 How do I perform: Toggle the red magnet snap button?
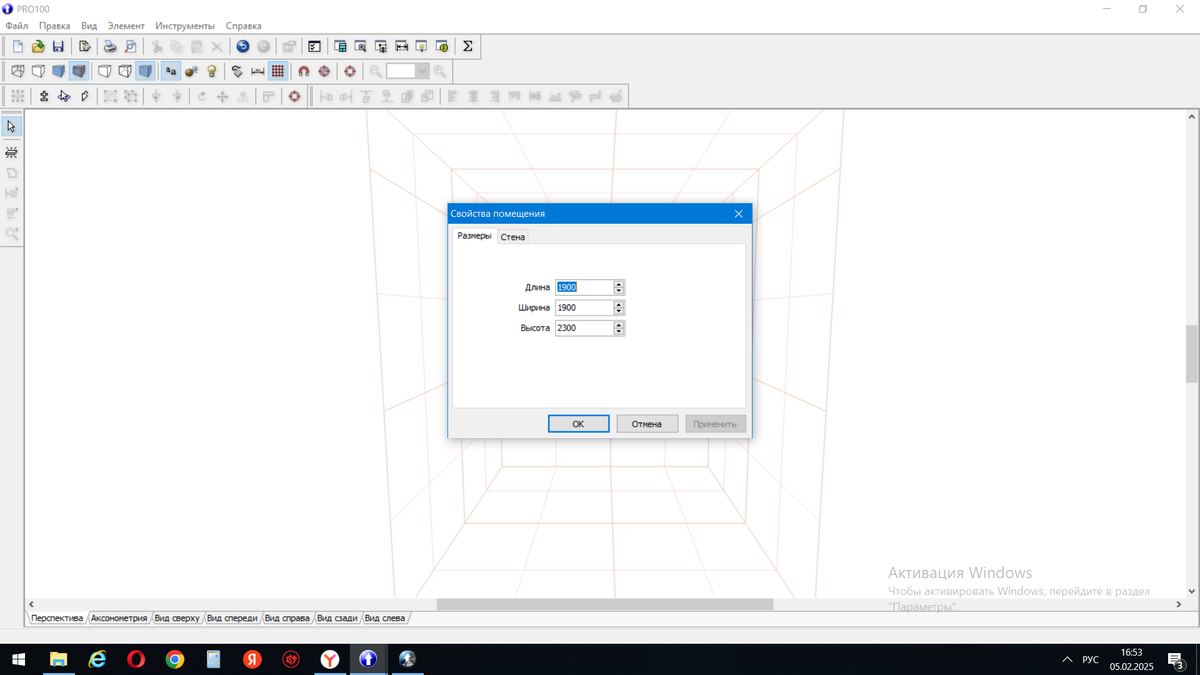[303, 71]
